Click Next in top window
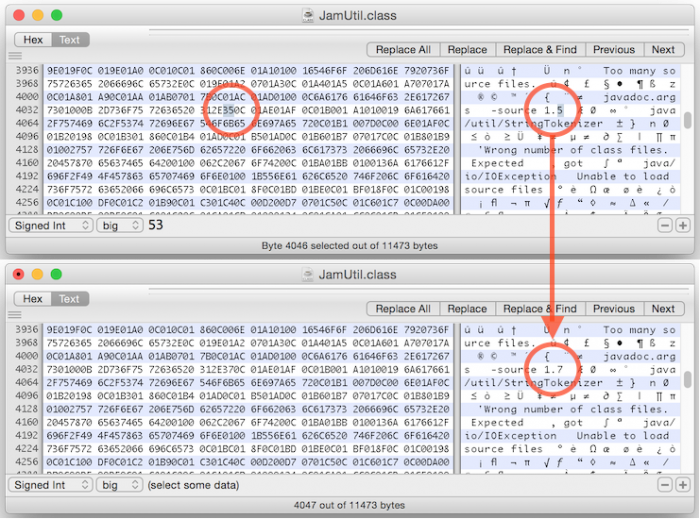The image size is (700, 519). (x=663, y=50)
